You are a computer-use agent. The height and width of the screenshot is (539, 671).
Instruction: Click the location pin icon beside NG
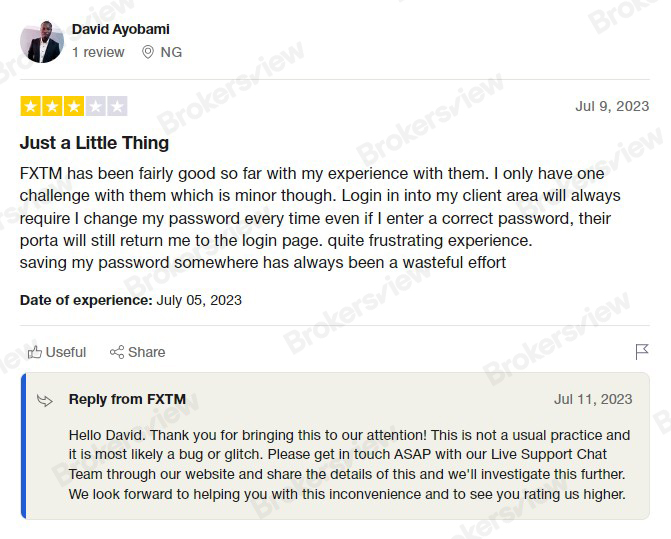148,52
